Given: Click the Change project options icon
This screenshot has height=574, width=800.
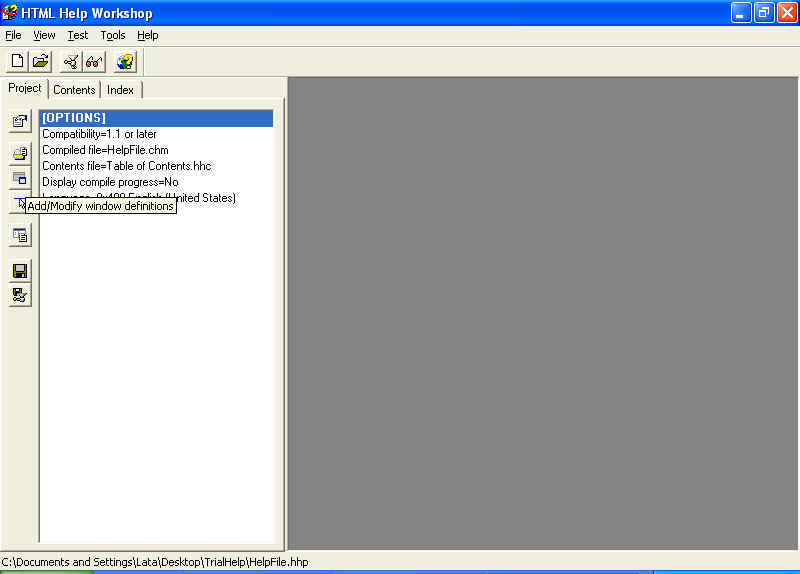Looking at the screenshot, I should click(20, 121).
